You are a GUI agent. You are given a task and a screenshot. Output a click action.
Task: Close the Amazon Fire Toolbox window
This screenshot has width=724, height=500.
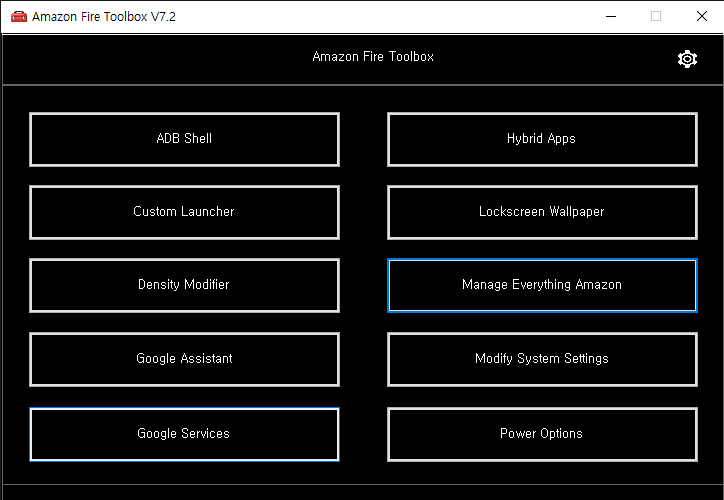(x=702, y=17)
